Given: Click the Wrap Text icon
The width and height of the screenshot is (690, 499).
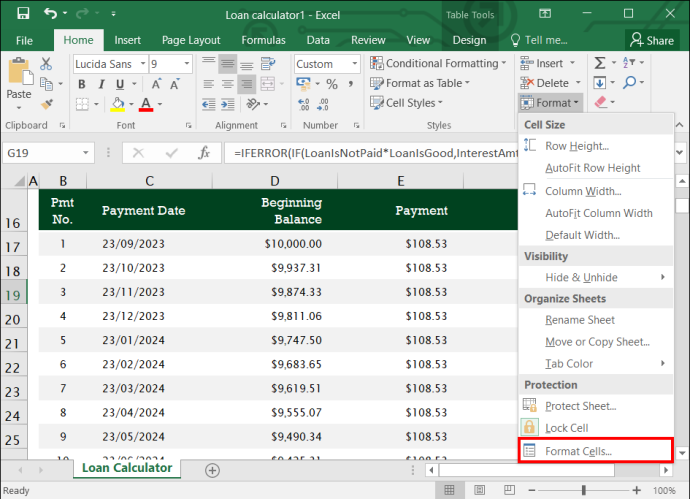Looking at the screenshot, I should (x=268, y=64).
